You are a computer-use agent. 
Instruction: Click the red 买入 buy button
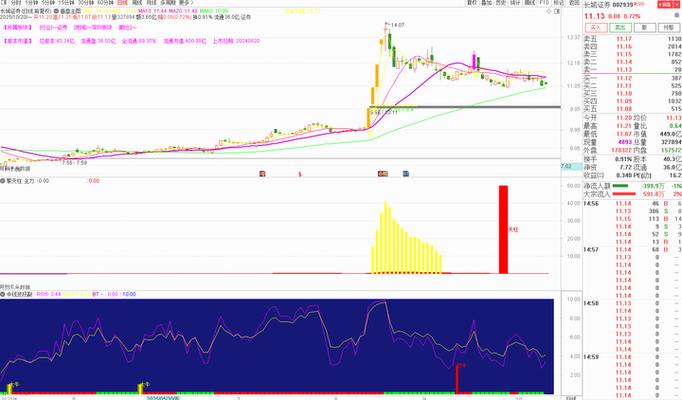pos(596,27)
